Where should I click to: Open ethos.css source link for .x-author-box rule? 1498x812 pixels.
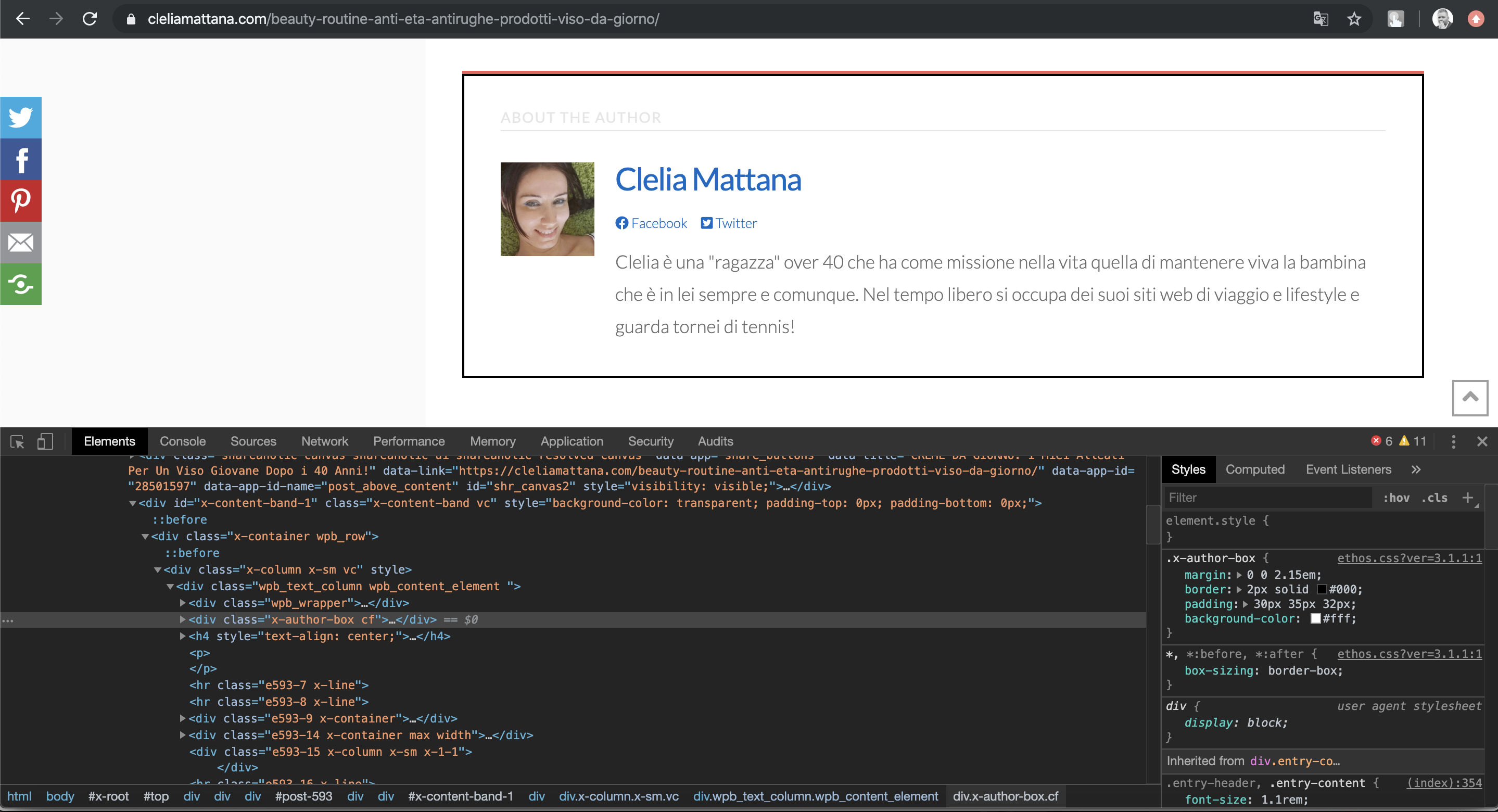[x=1410, y=558]
